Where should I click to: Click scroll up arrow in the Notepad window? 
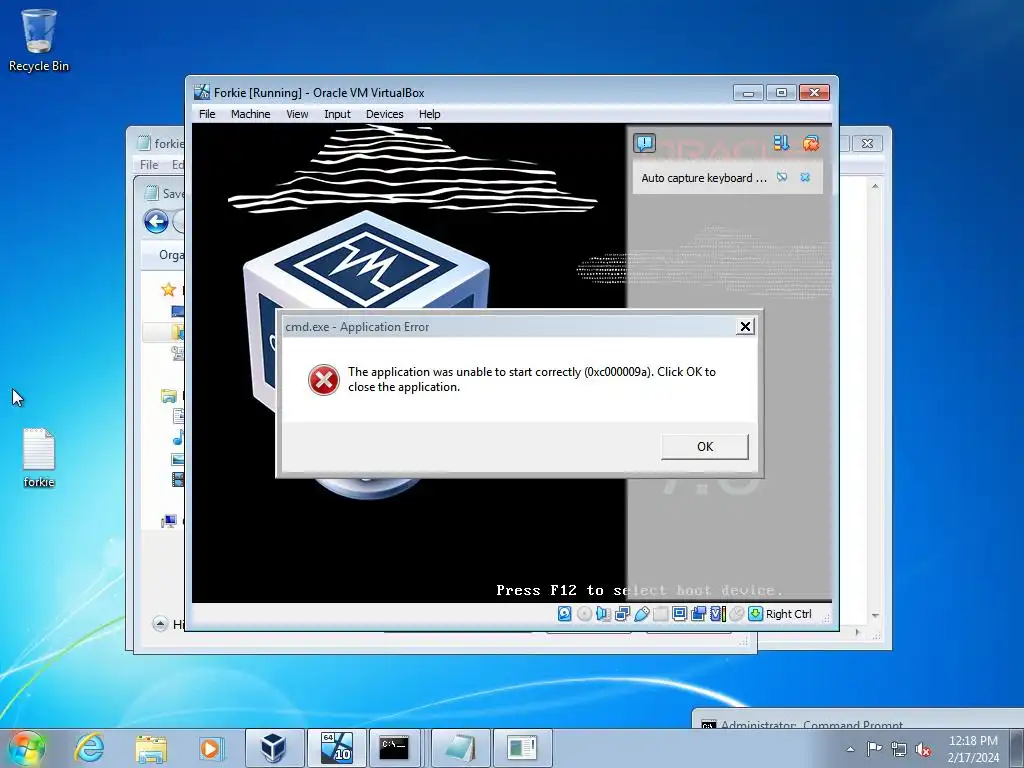875,187
